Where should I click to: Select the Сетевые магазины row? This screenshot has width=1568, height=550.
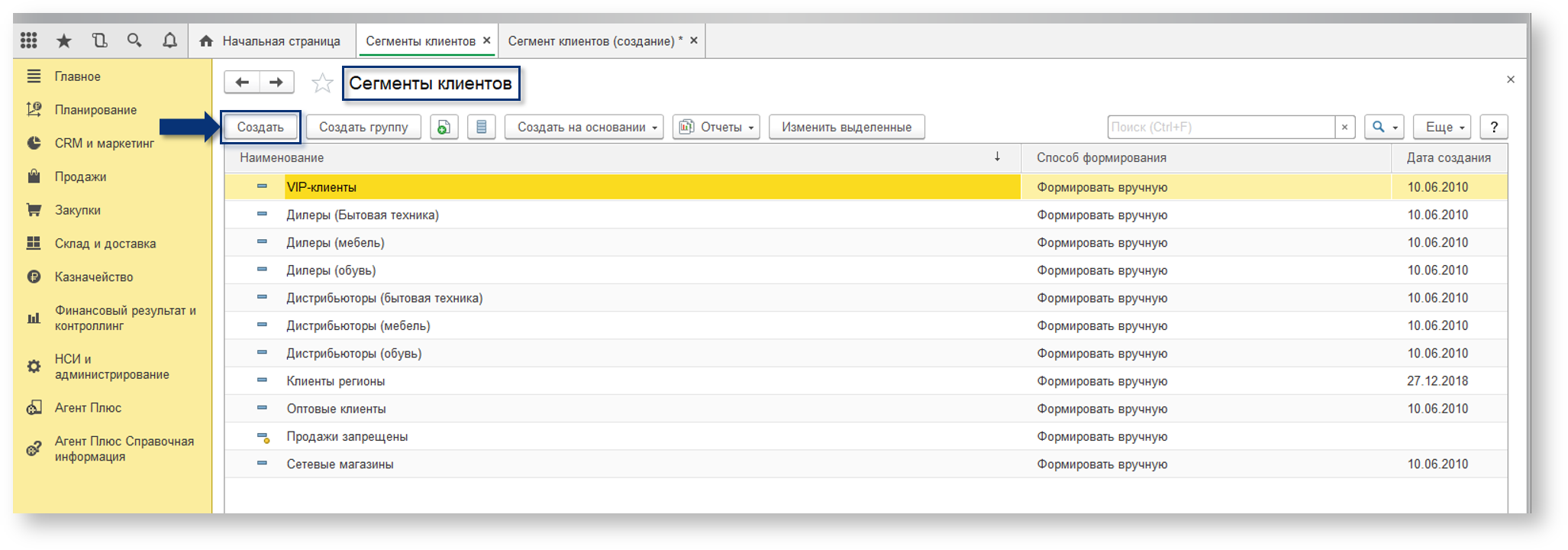point(866,464)
